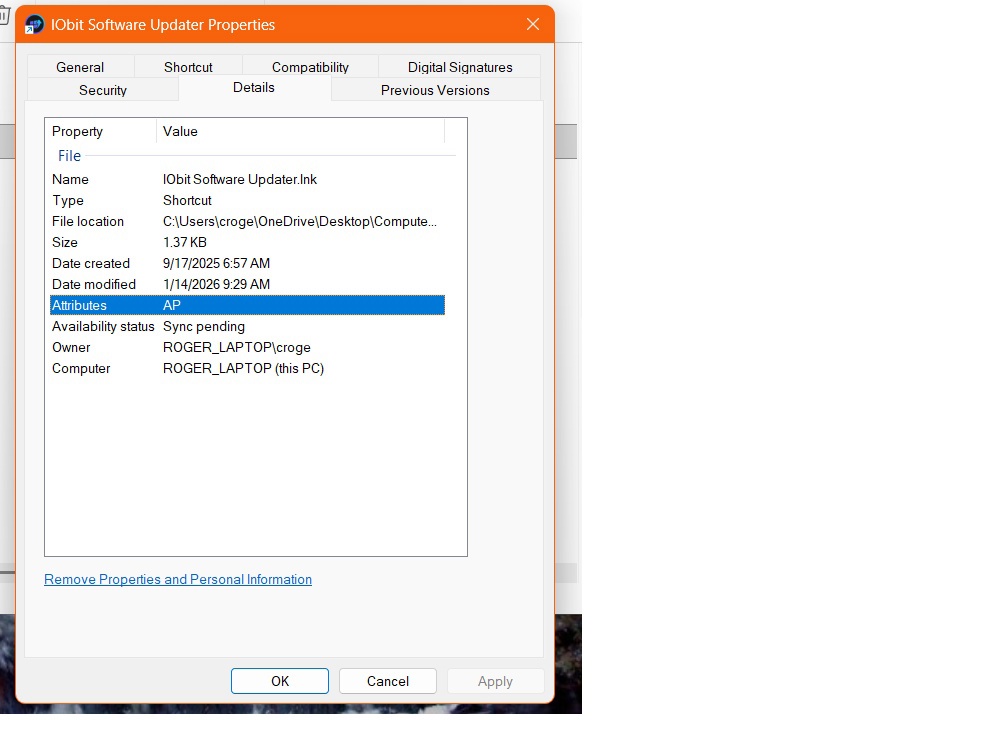Screen dimensions: 1000x750
Task: Click the Value column header
Action: (181, 131)
